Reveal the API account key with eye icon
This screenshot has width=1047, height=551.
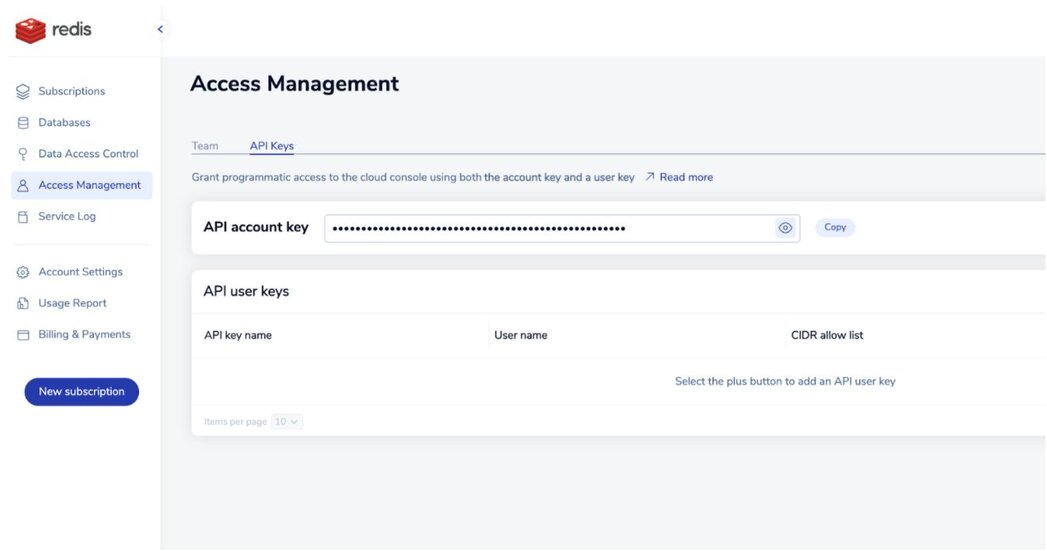tap(785, 228)
